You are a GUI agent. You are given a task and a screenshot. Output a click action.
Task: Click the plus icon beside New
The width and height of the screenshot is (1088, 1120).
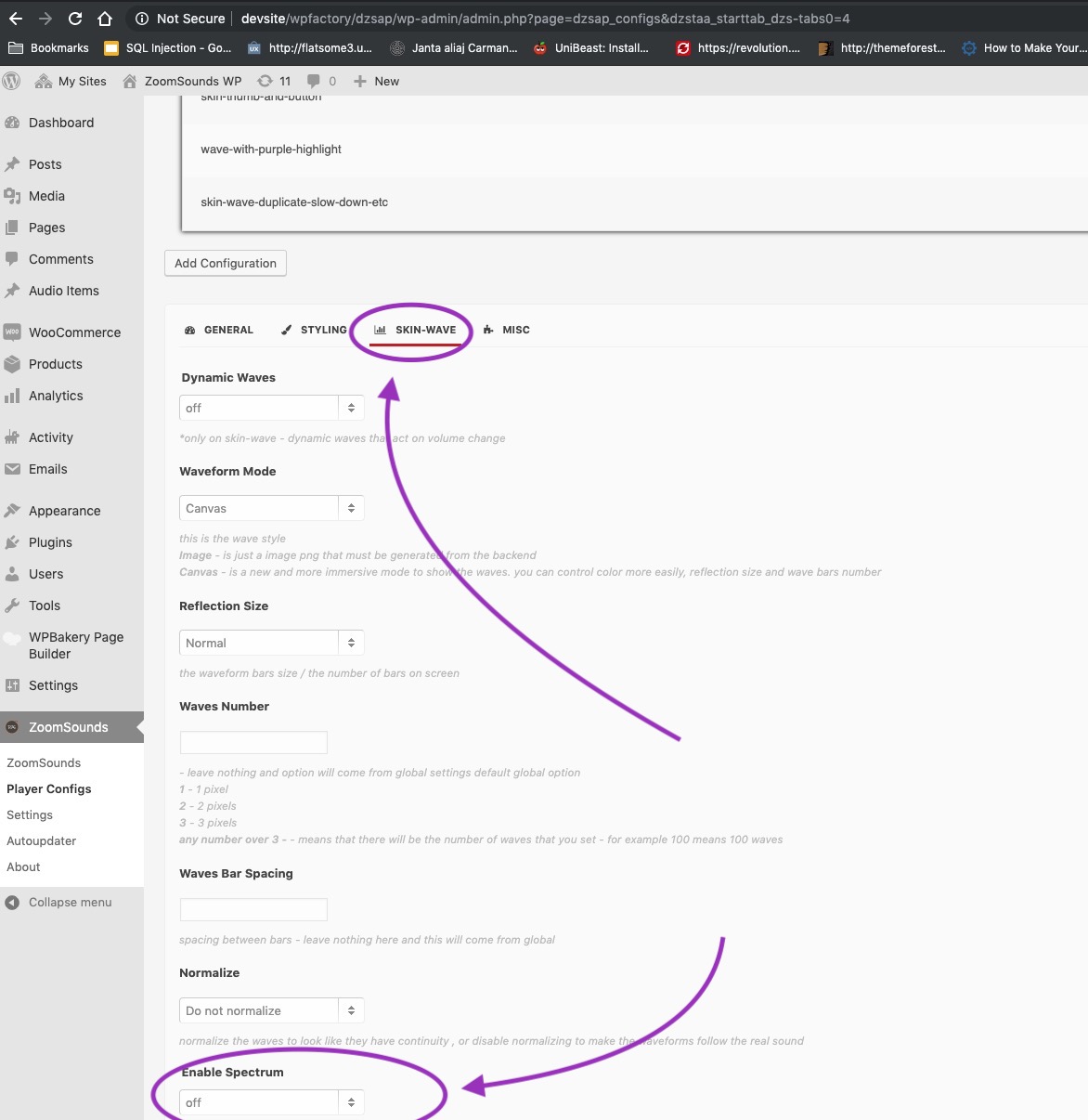pos(360,81)
